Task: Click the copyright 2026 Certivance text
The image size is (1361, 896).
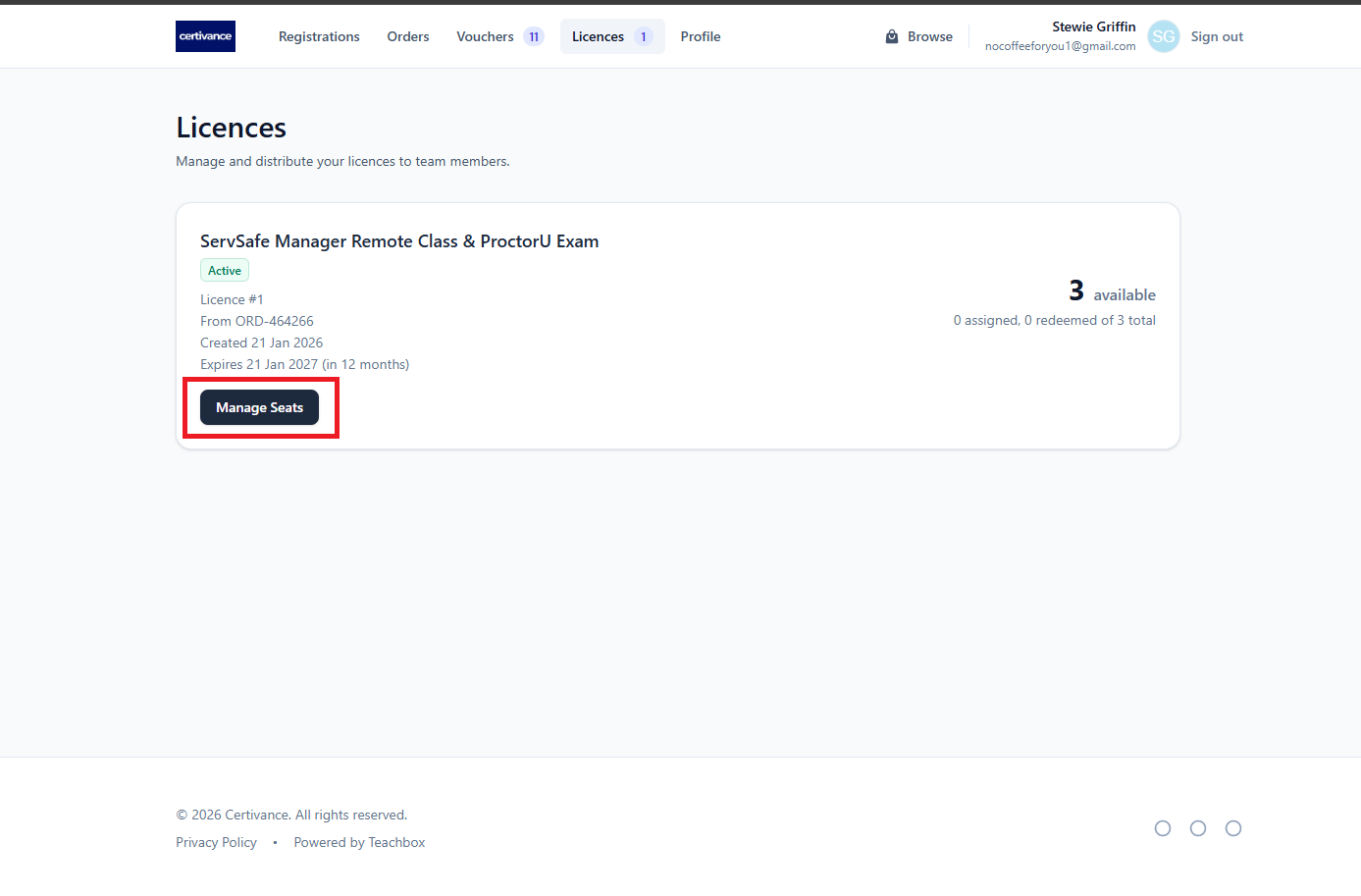Action: click(291, 815)
